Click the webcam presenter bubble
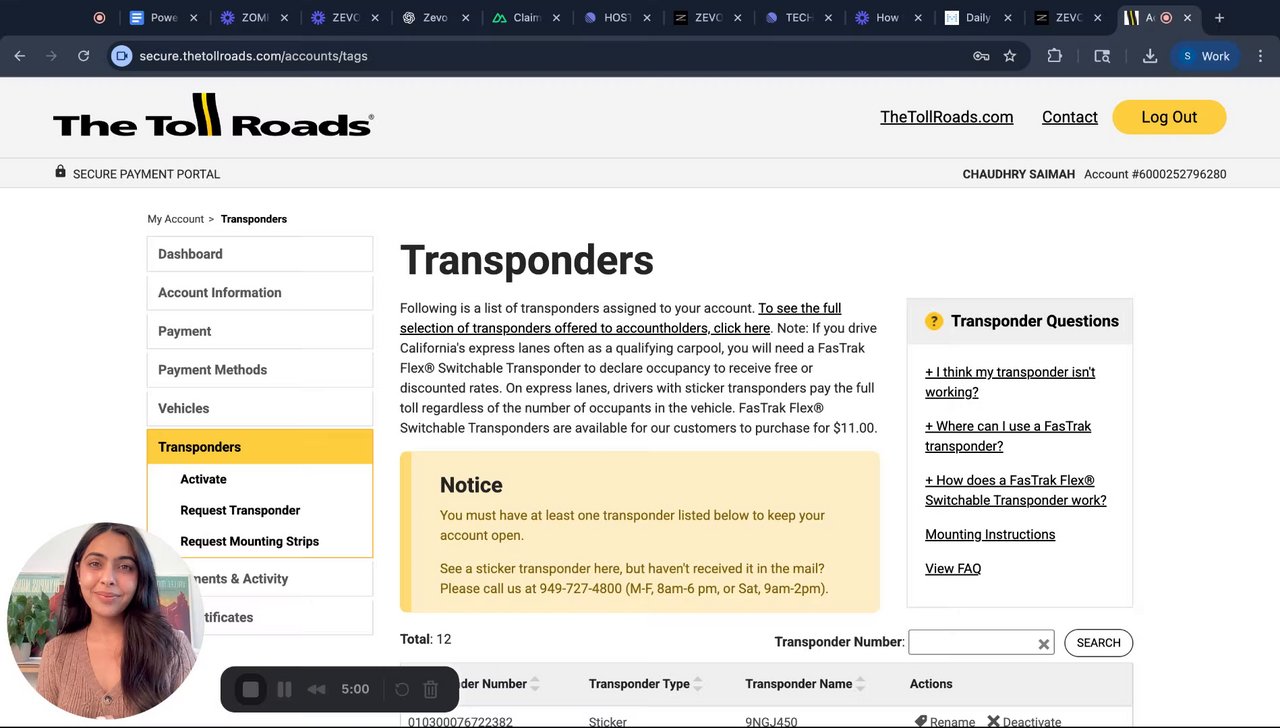This screenshot has height=728, width=1280. coord(105,621)
